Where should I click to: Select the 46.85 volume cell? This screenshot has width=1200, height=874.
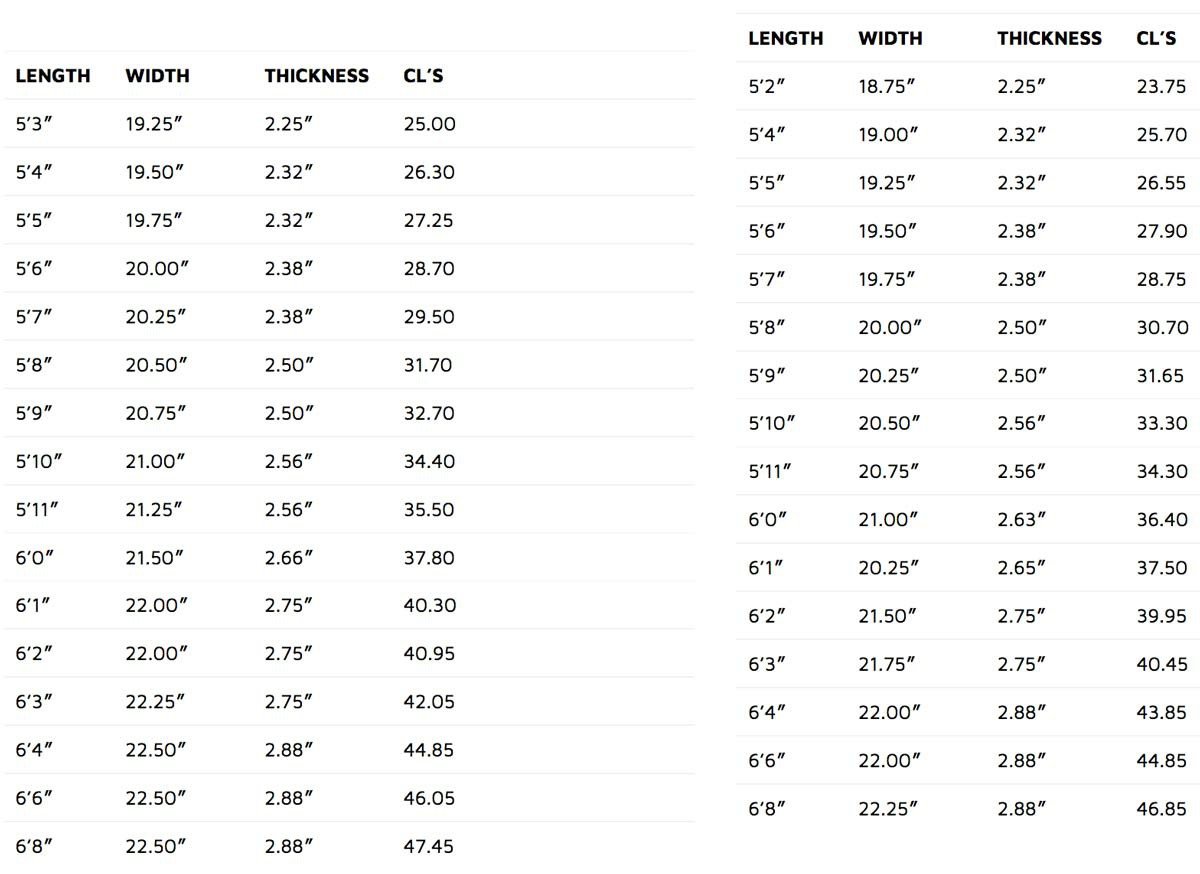pos(1161,809)
